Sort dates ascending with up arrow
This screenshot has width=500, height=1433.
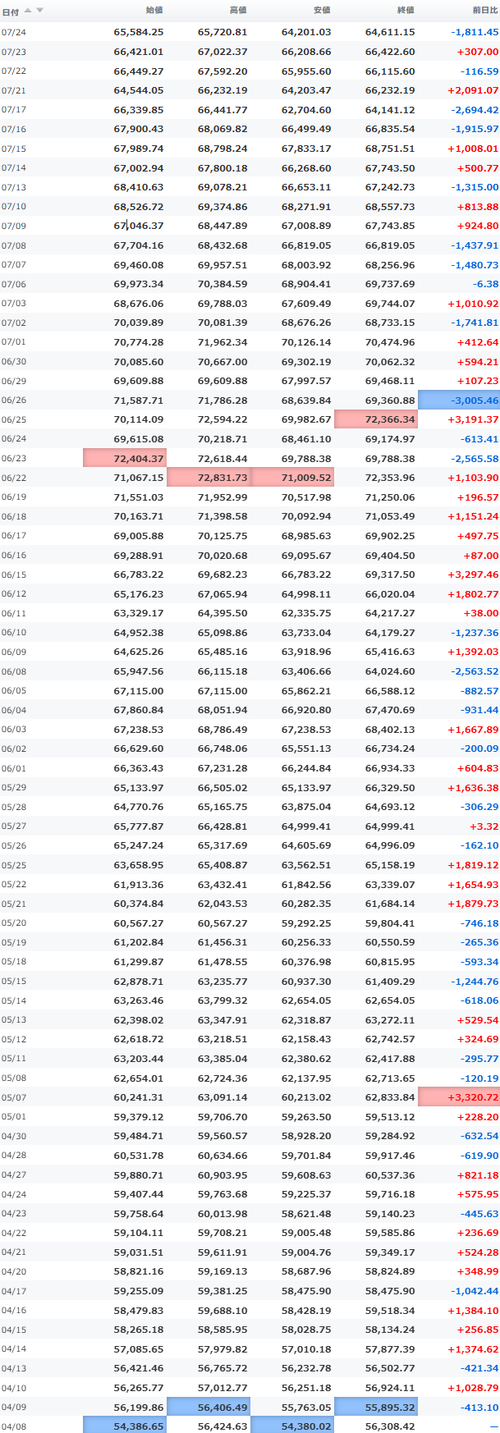tap(28, 10)
